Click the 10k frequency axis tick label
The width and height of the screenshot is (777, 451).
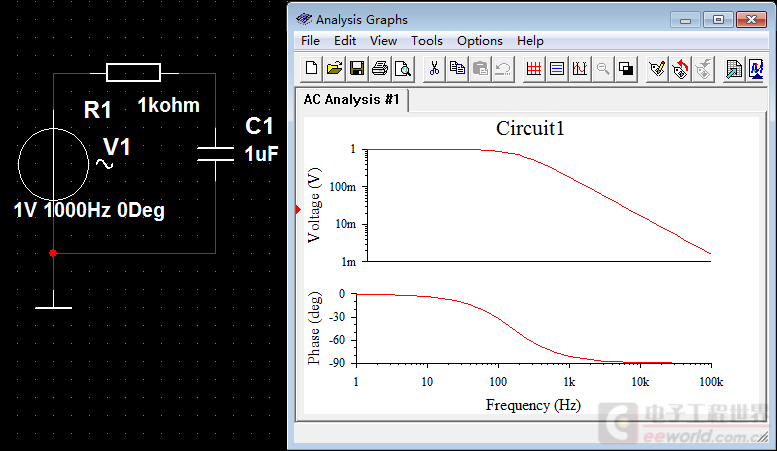(640, 382)
